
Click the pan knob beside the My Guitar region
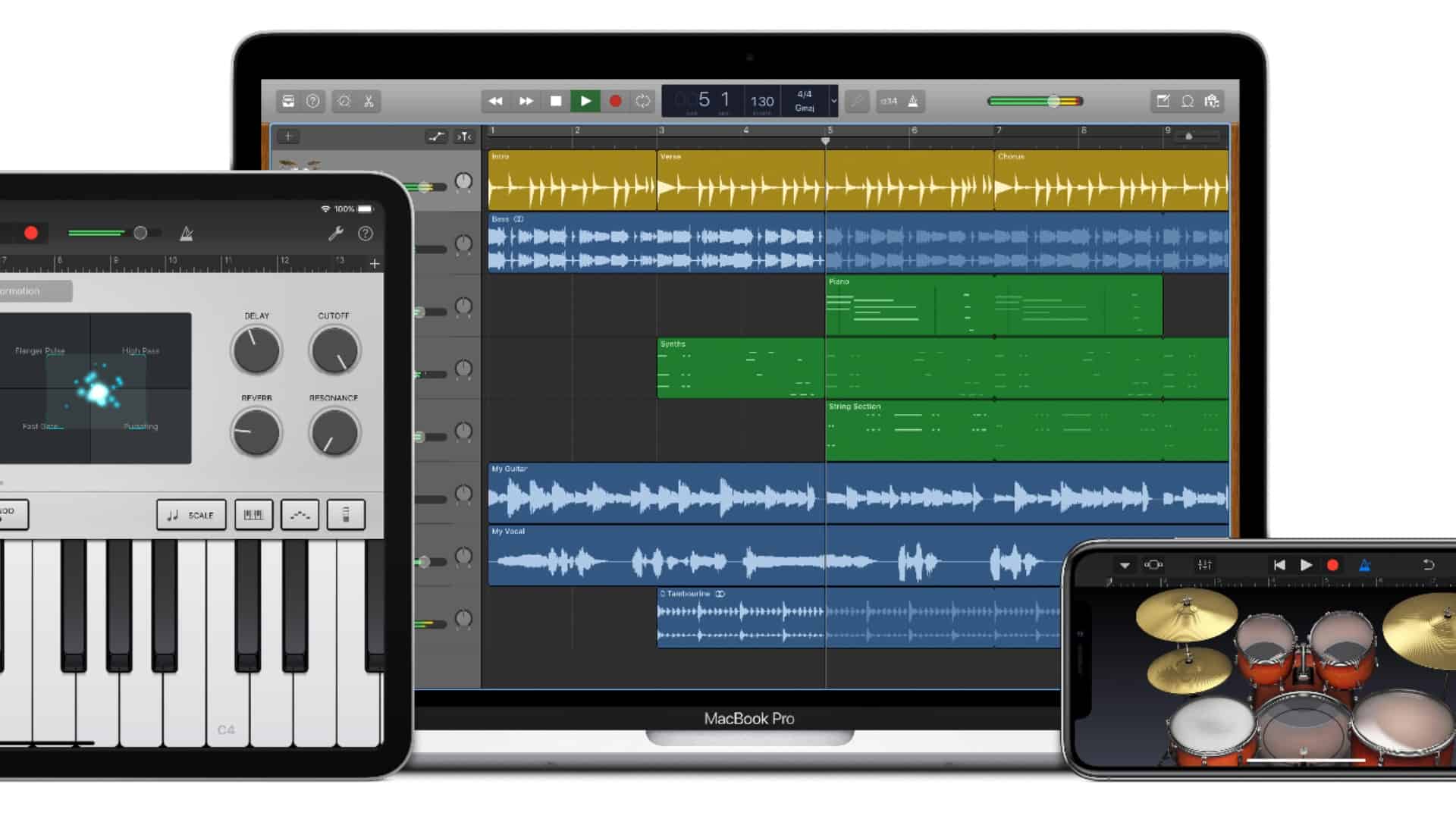(463, 494)
